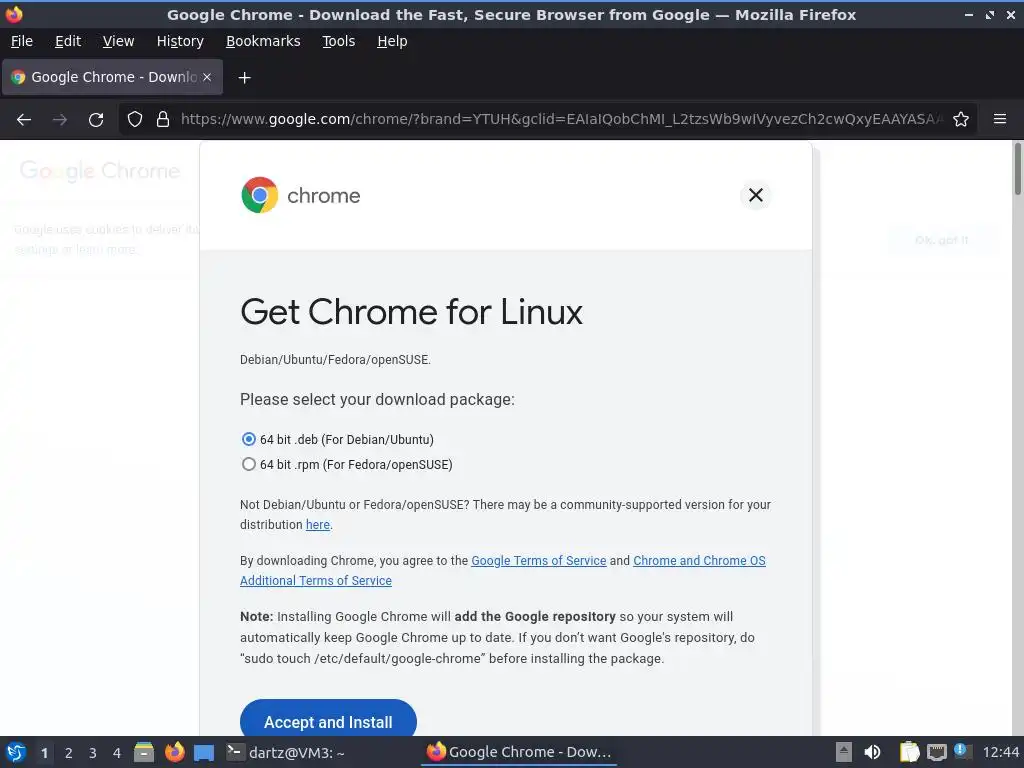Switch to workspace 1

point(44,753)
